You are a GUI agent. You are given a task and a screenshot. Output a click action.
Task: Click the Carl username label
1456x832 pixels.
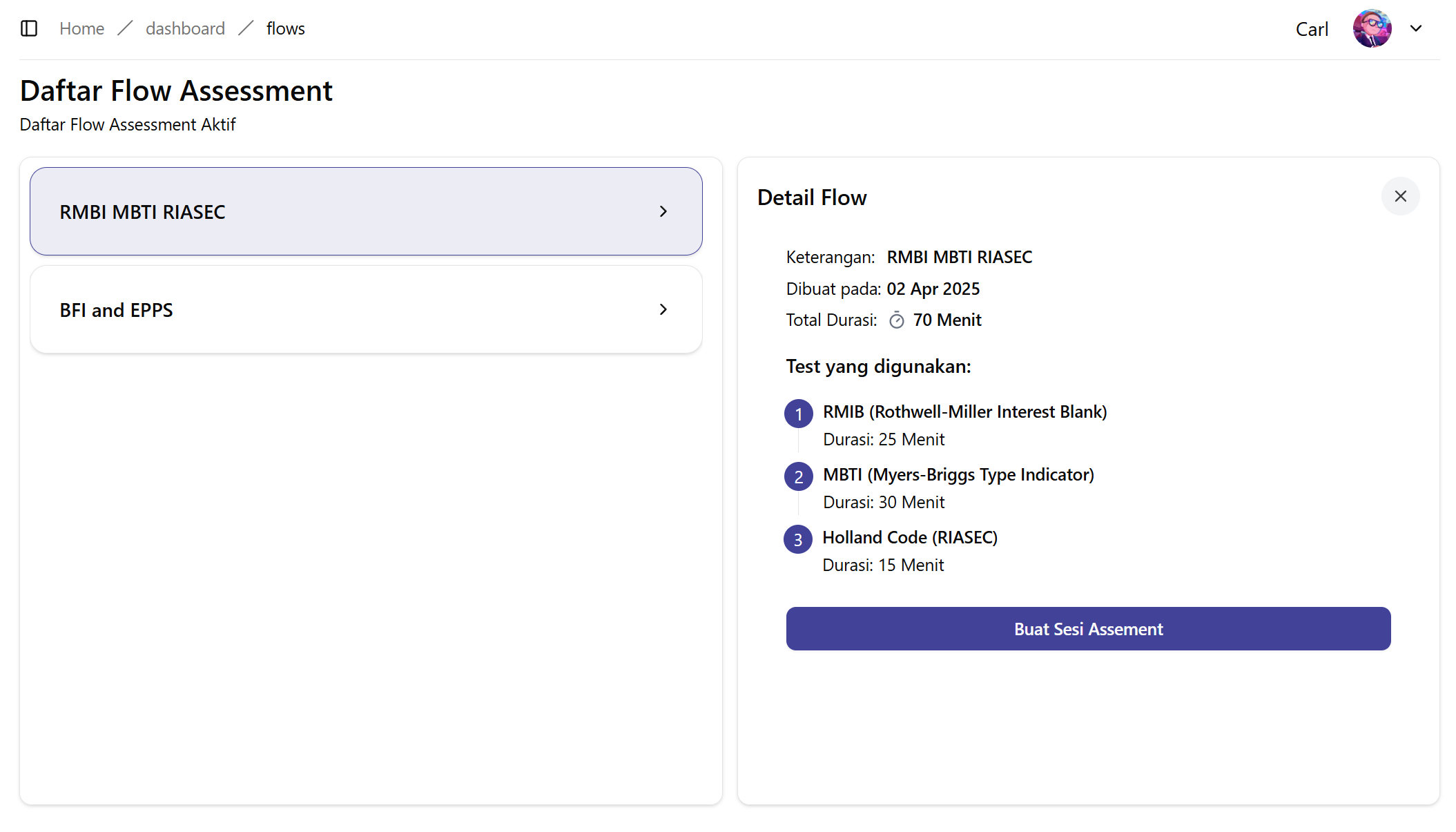(1312, 29)
